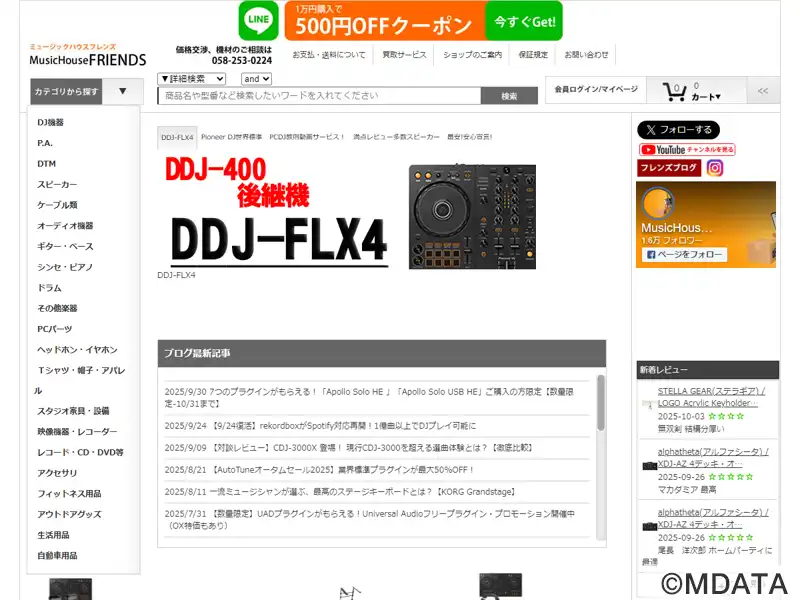Follow the Facebook page ページをフォロー
The image size is (800, 600).
684,255
